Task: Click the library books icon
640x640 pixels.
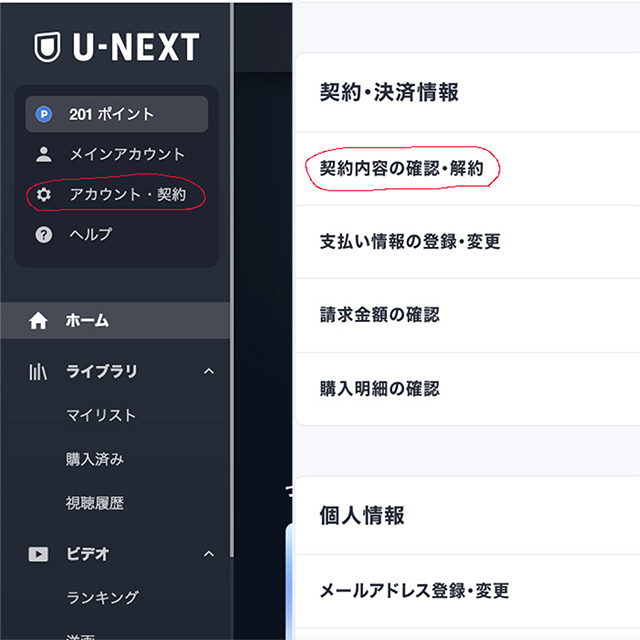Action: pyautogui.click(x=38, y=371)
